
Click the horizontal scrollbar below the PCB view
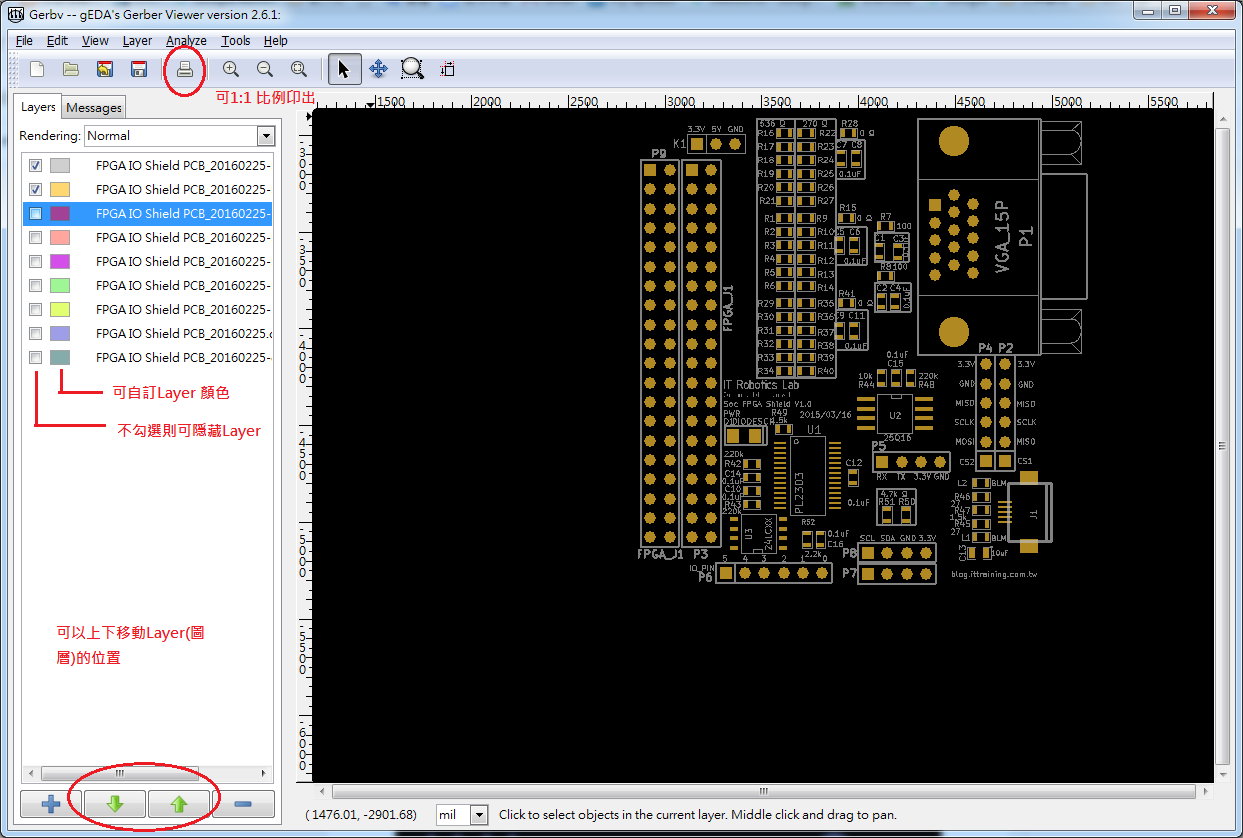point(763,790)
